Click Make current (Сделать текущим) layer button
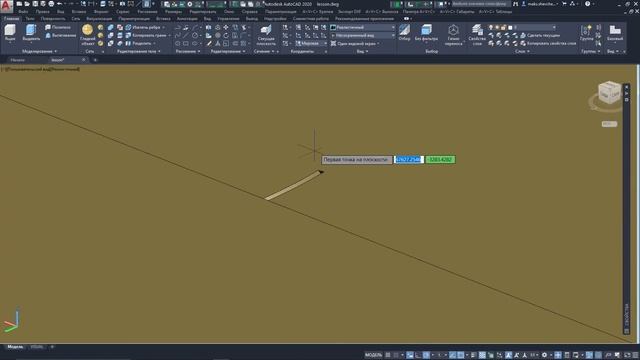 [539, 36]
